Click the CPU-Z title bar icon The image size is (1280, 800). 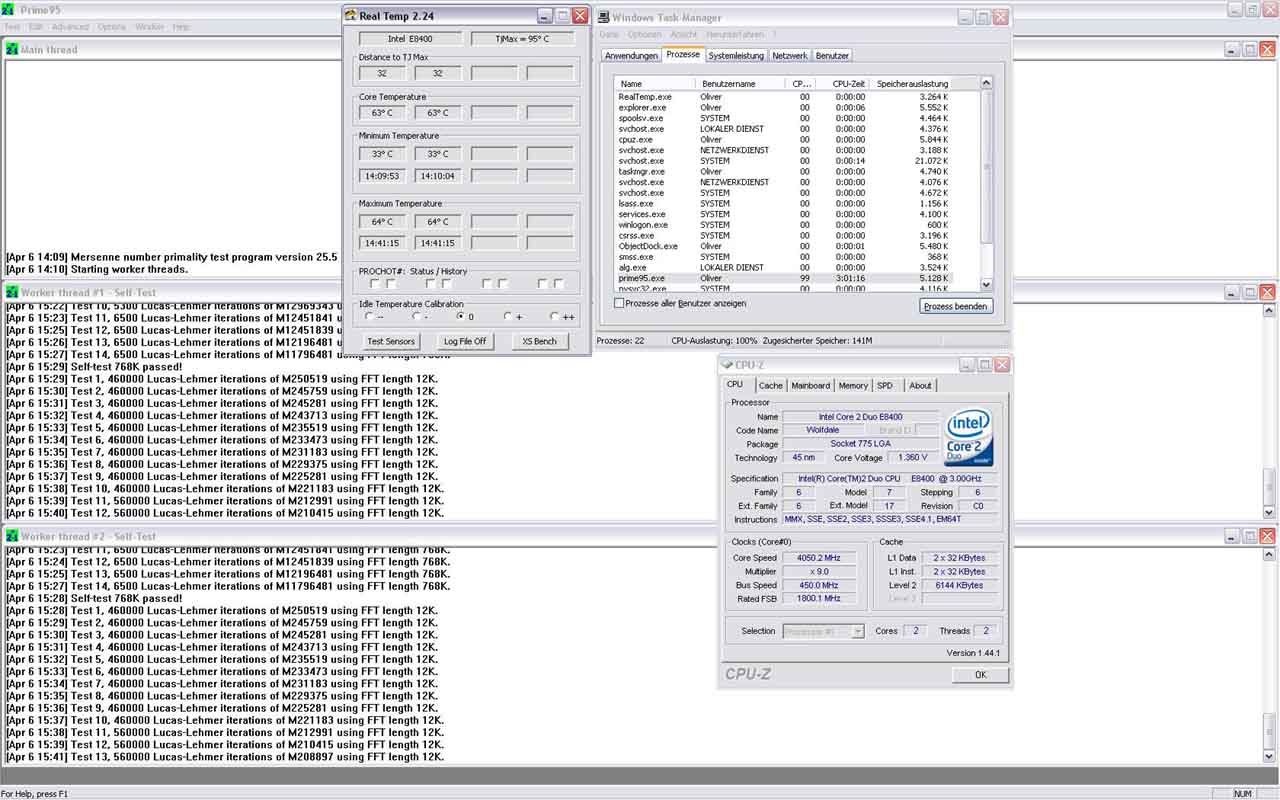[x=727, y=365]
